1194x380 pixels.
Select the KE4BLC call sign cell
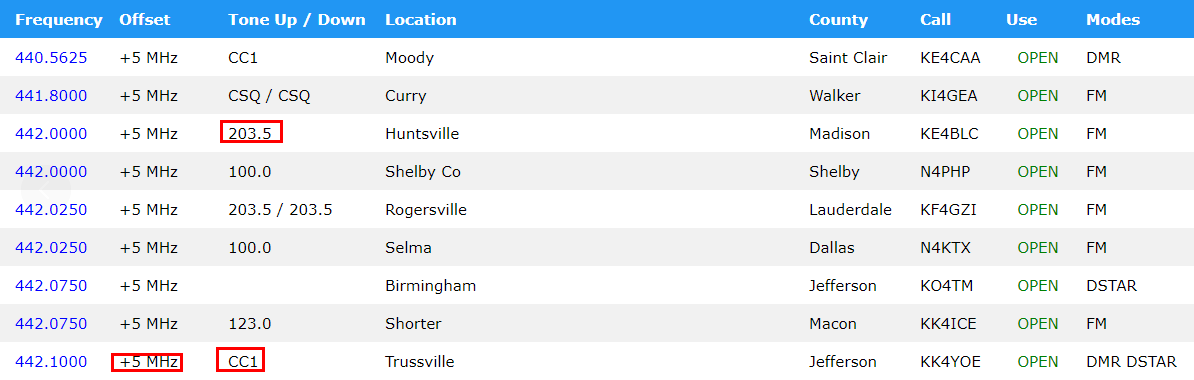[x=949, y=133]
